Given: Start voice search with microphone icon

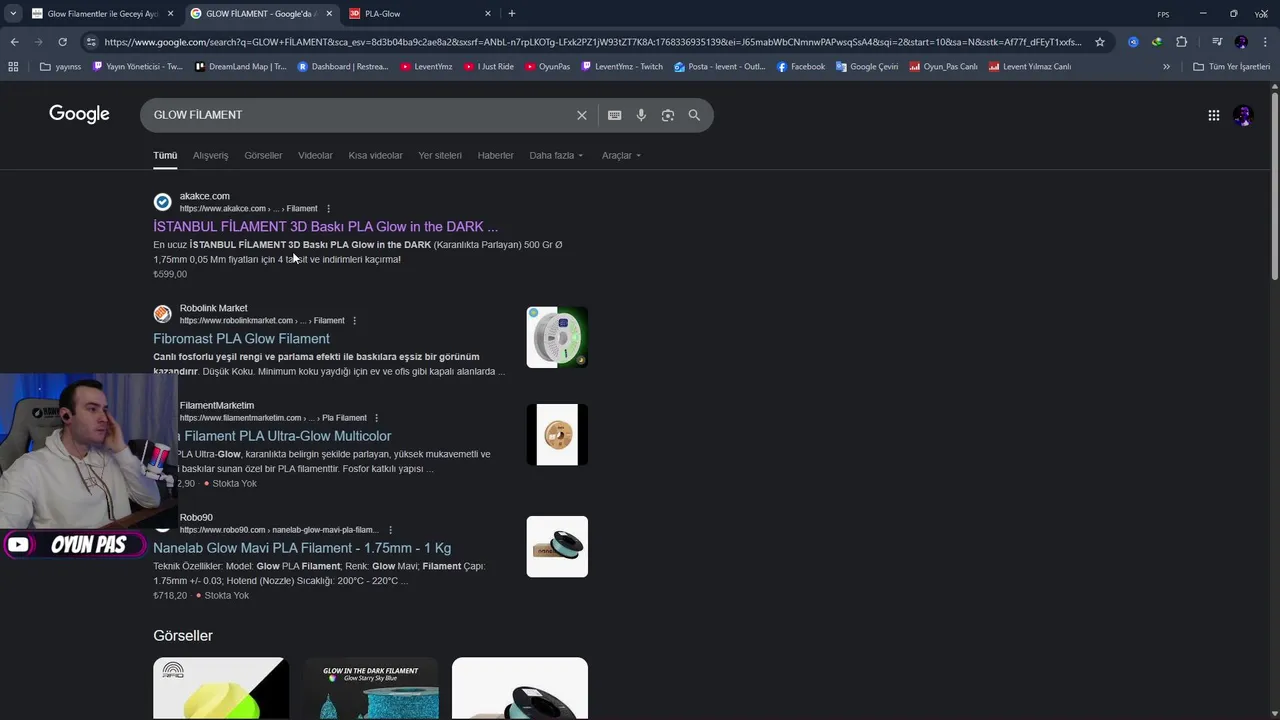Looking at the screenshot, I should point(641,115).
